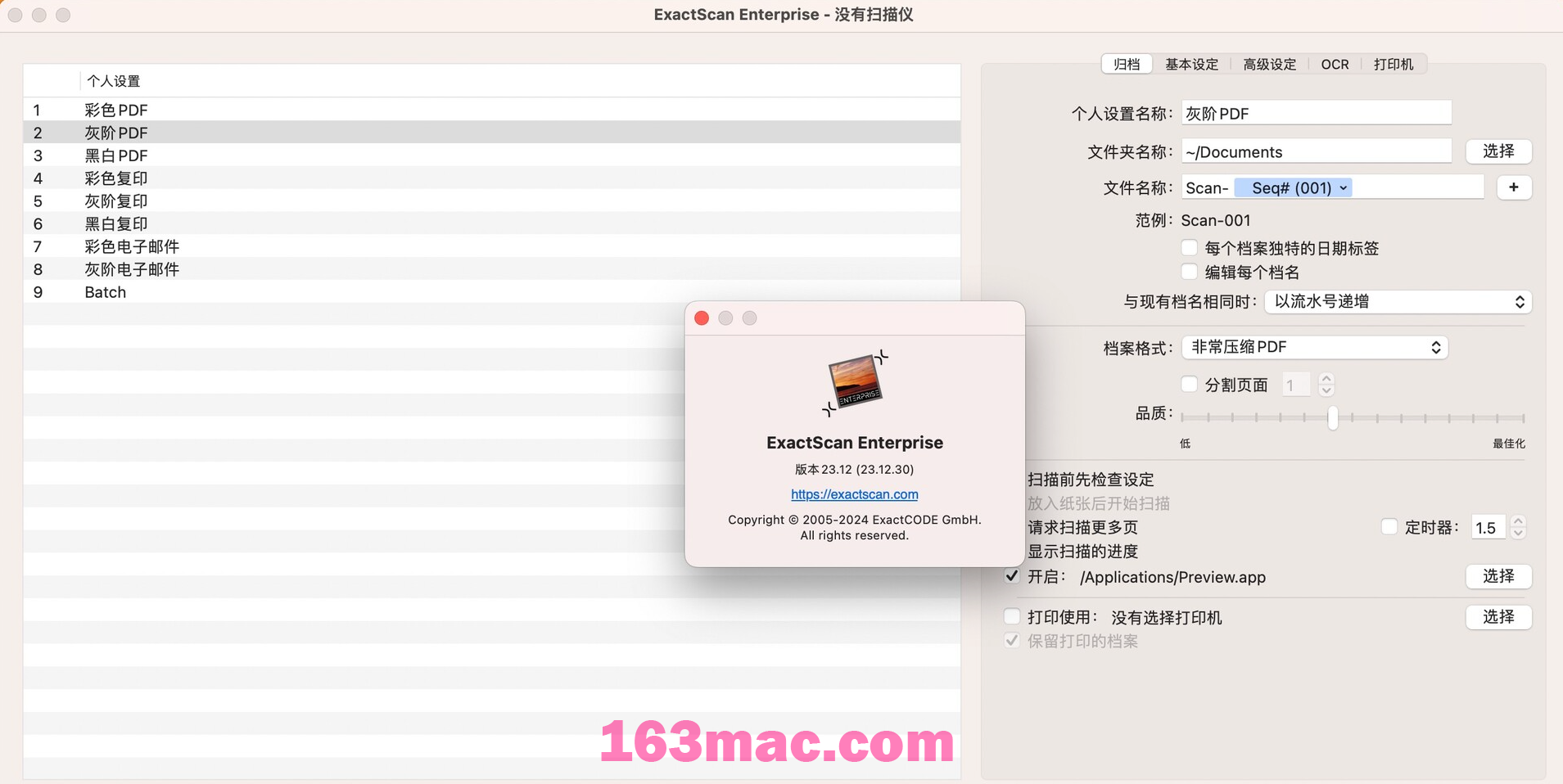Click the ExactScan Enterprise app icon in About dialog
Viewport: 1563px width, 784px height.
855,383
